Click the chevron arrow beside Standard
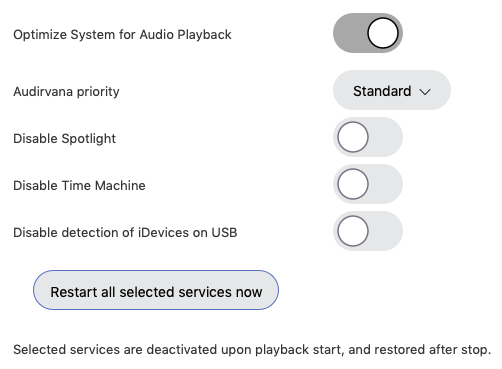 [425, 92]
